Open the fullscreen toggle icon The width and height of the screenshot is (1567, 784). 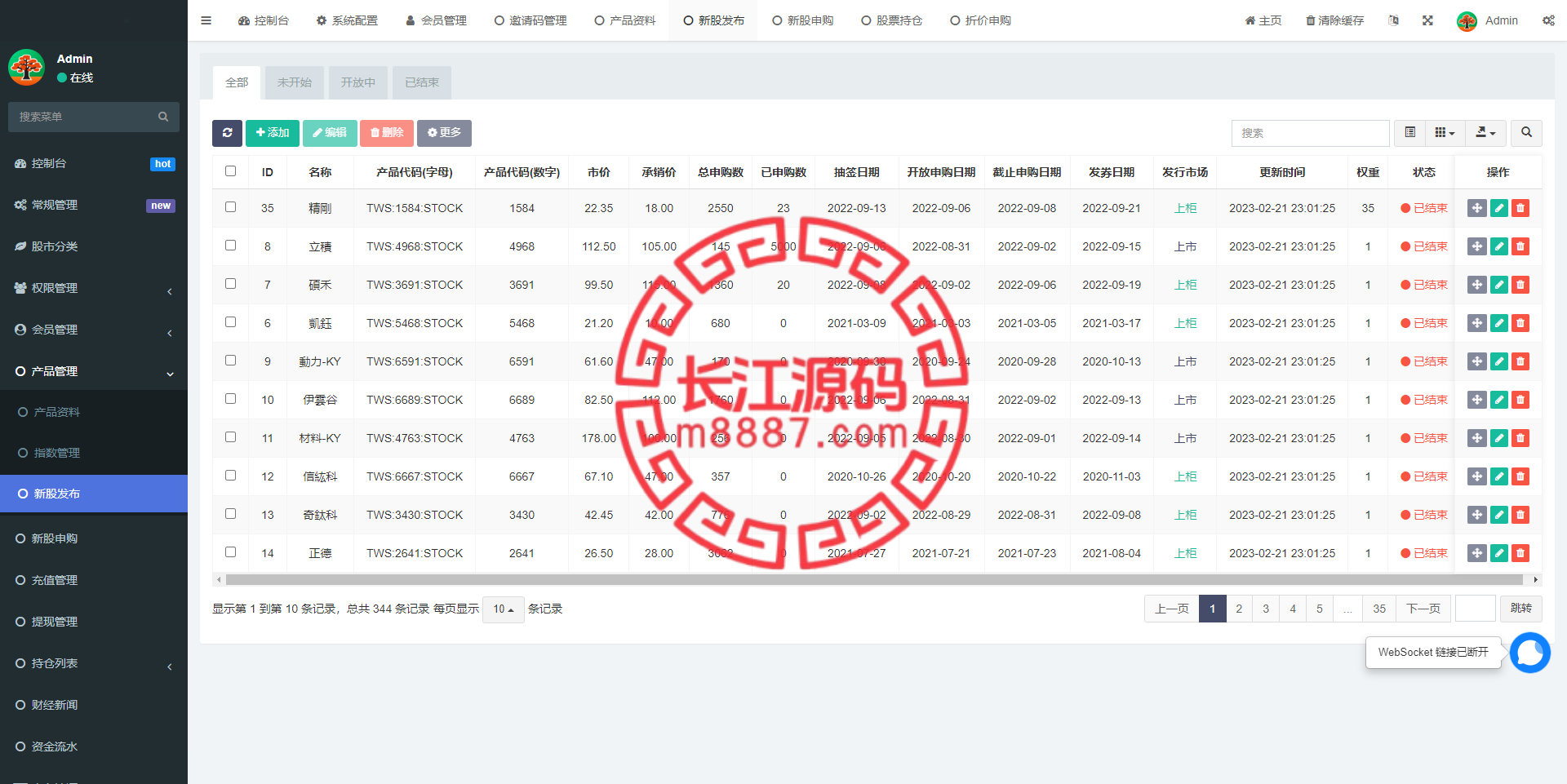[x=1427, y=20]
